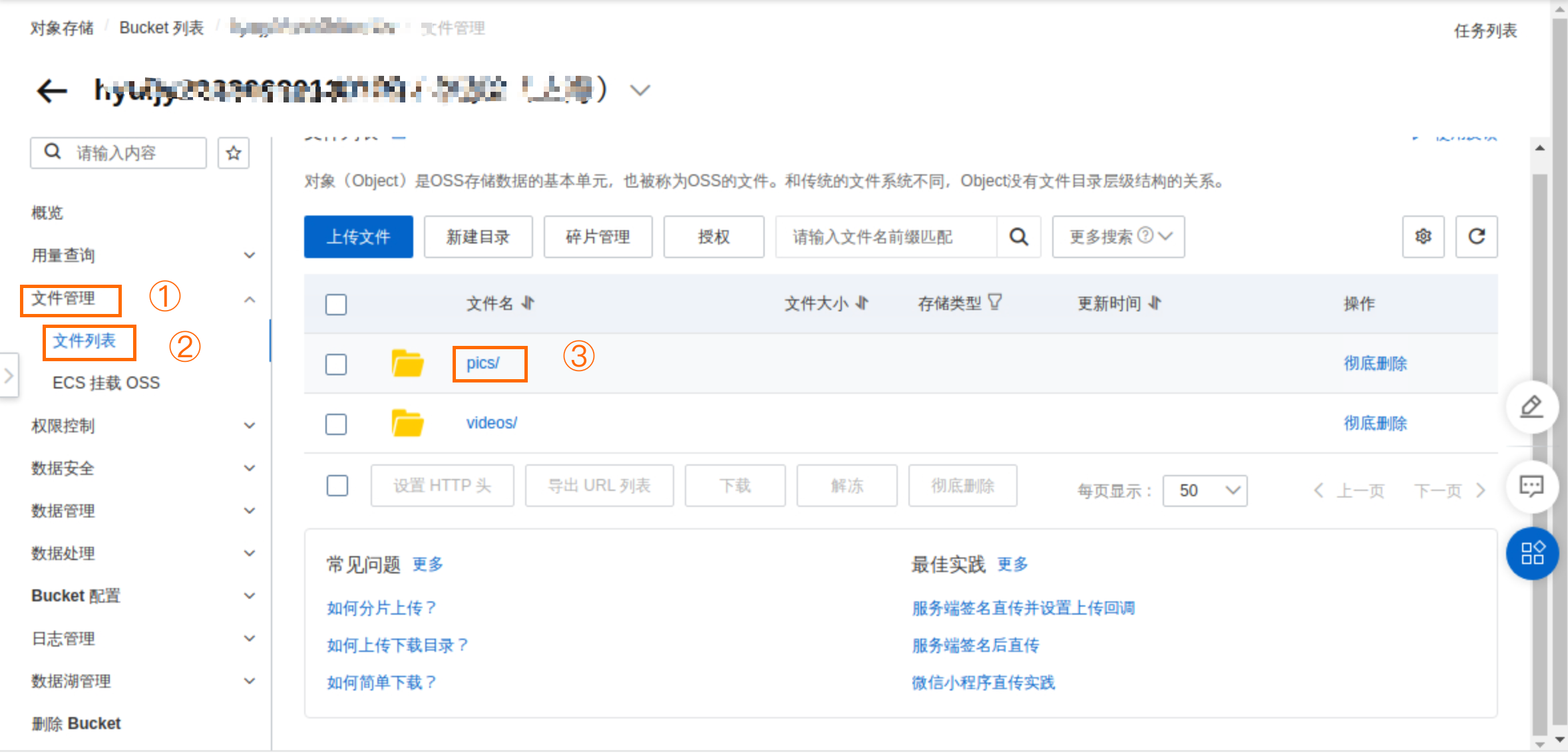
Task: Click the search magnifier in the file prefix box
Action: (x=1018, y=237)
